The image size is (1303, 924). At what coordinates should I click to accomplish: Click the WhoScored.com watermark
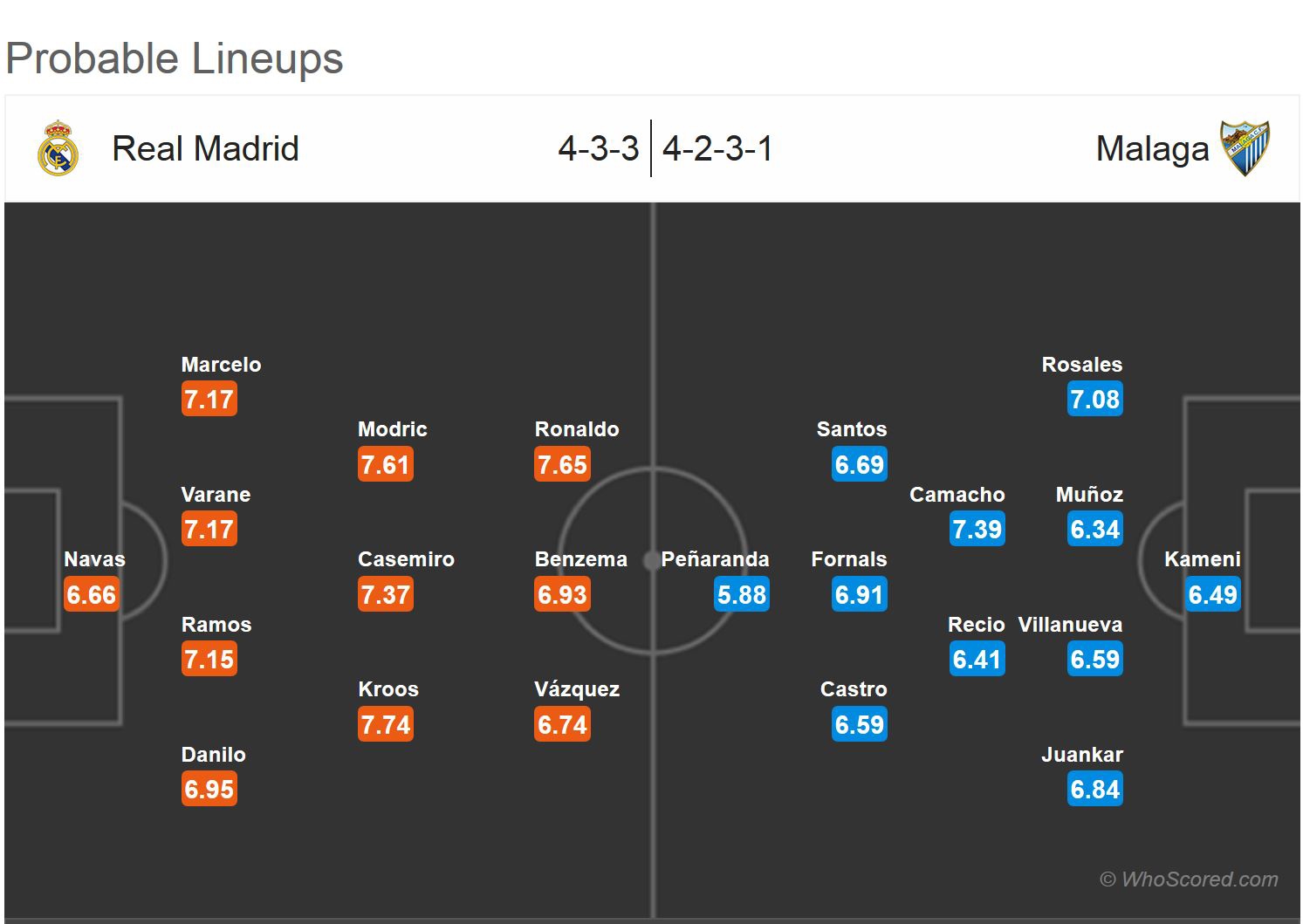[x=1189, y=880]
